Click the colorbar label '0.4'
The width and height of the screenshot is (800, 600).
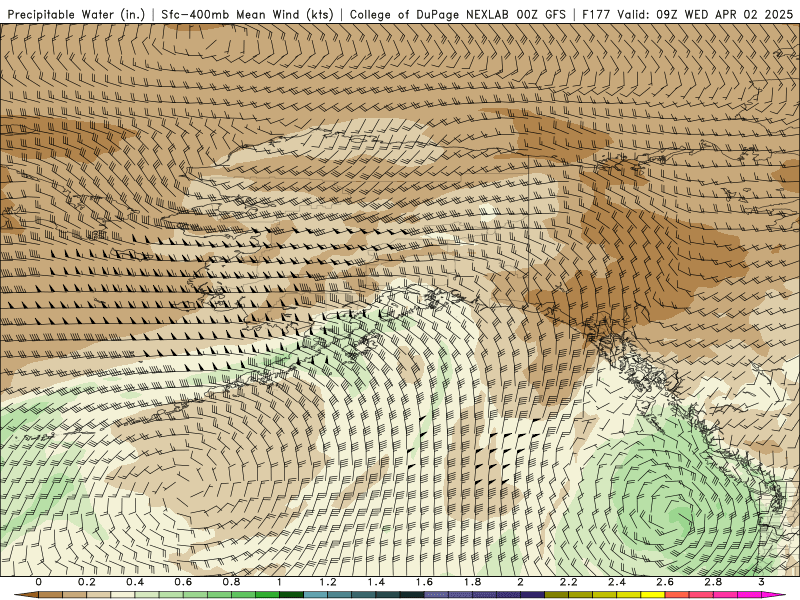[135, 582]
